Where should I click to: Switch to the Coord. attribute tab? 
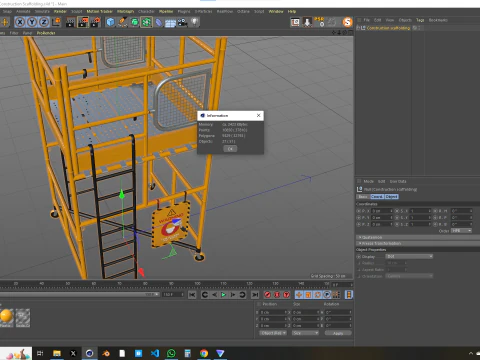pyautogui.click(x=377, y=197)
